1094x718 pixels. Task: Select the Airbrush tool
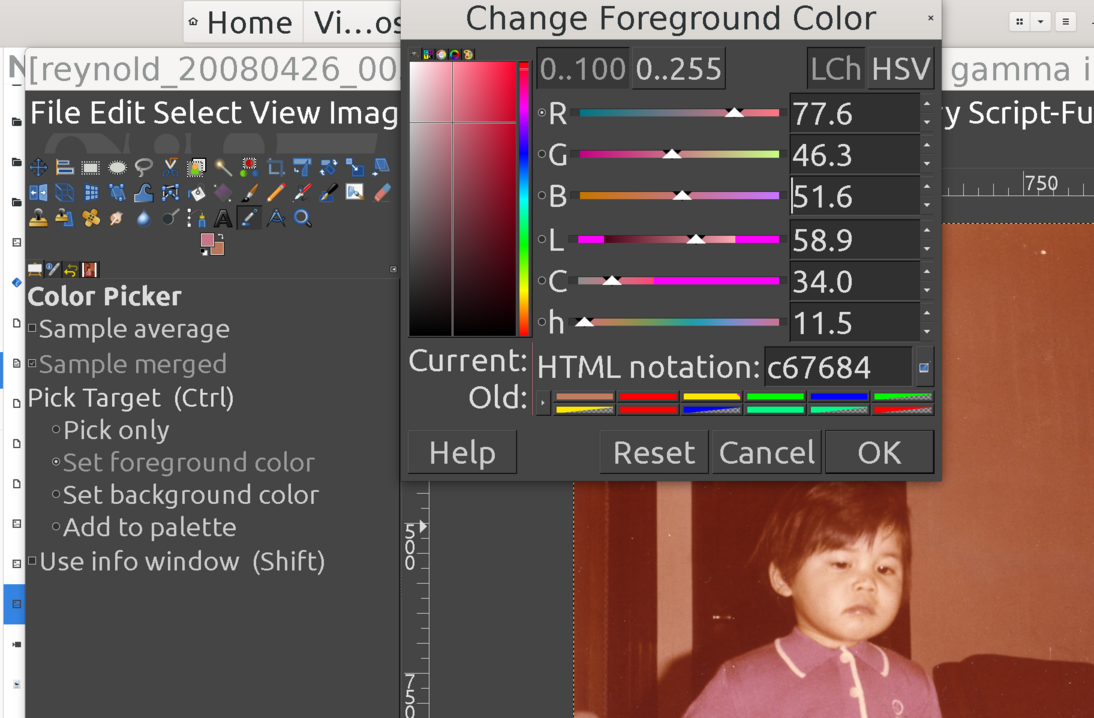coord(302,192)
